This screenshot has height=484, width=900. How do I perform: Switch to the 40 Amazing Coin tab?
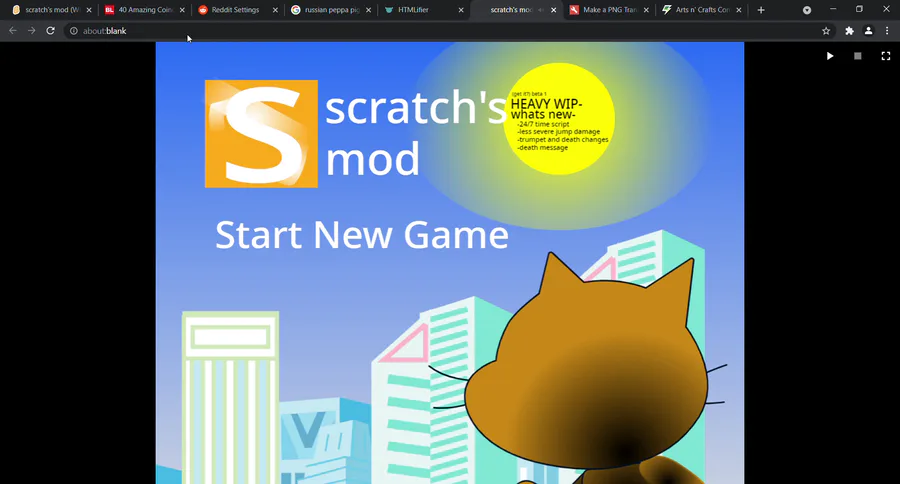click(x=145, y=10)
